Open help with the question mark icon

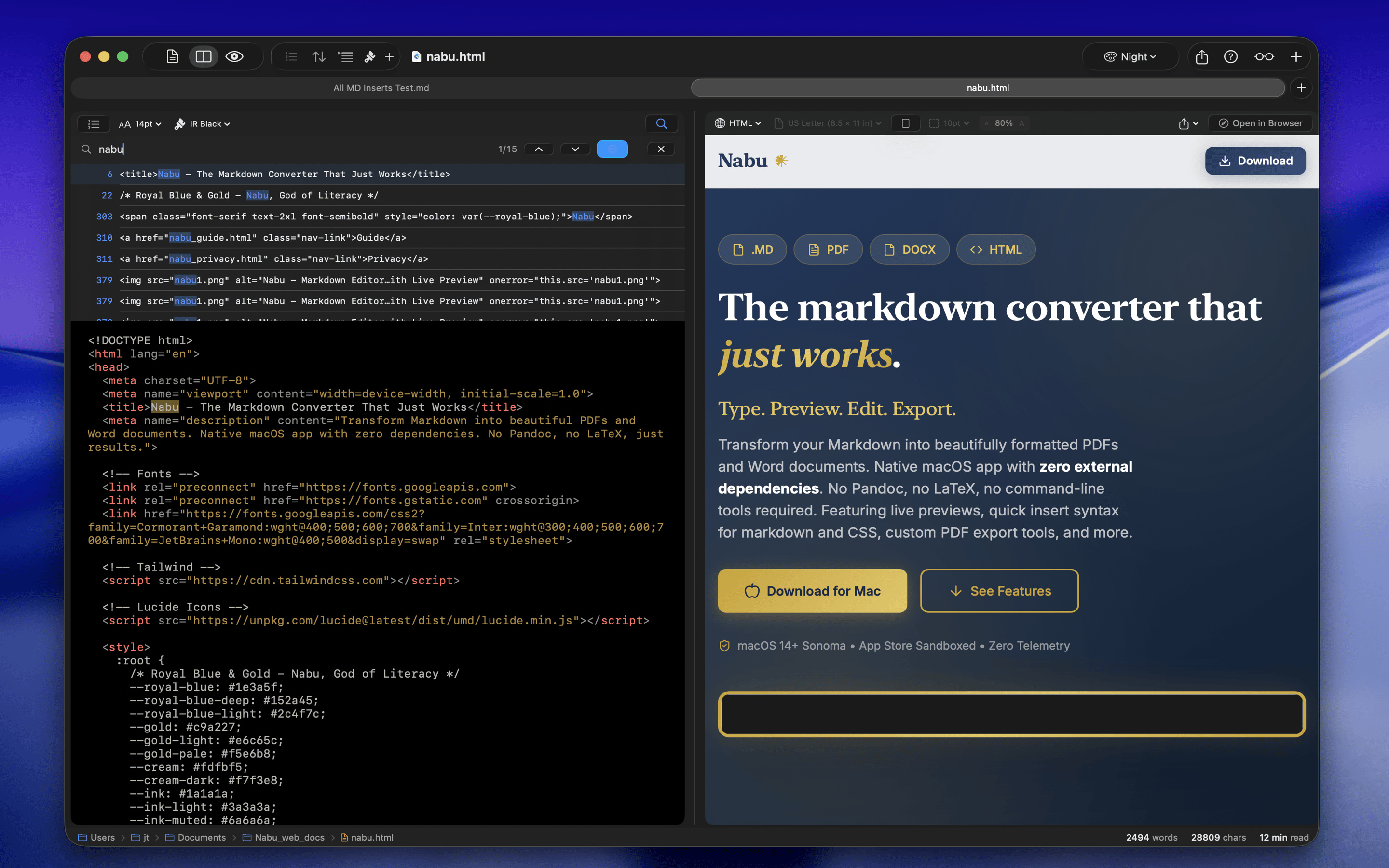1231,56
